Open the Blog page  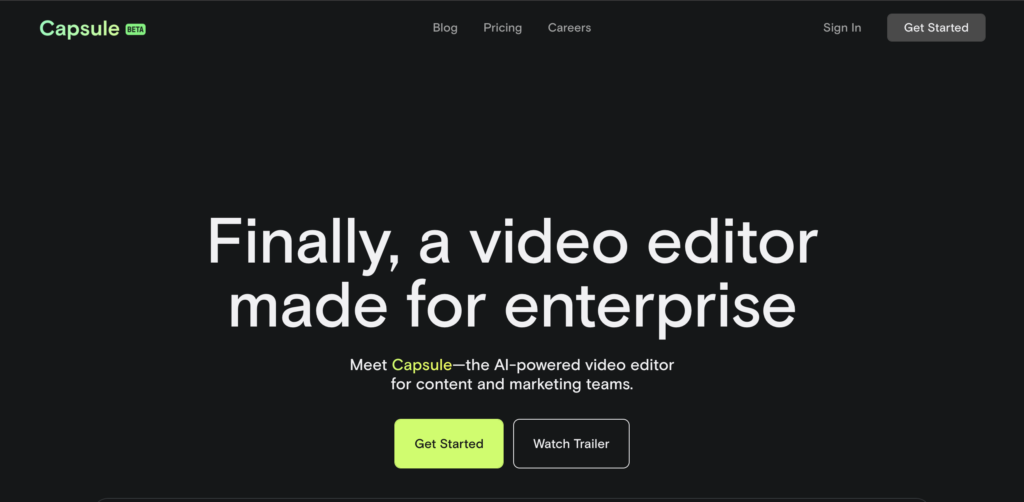(445, 27)
